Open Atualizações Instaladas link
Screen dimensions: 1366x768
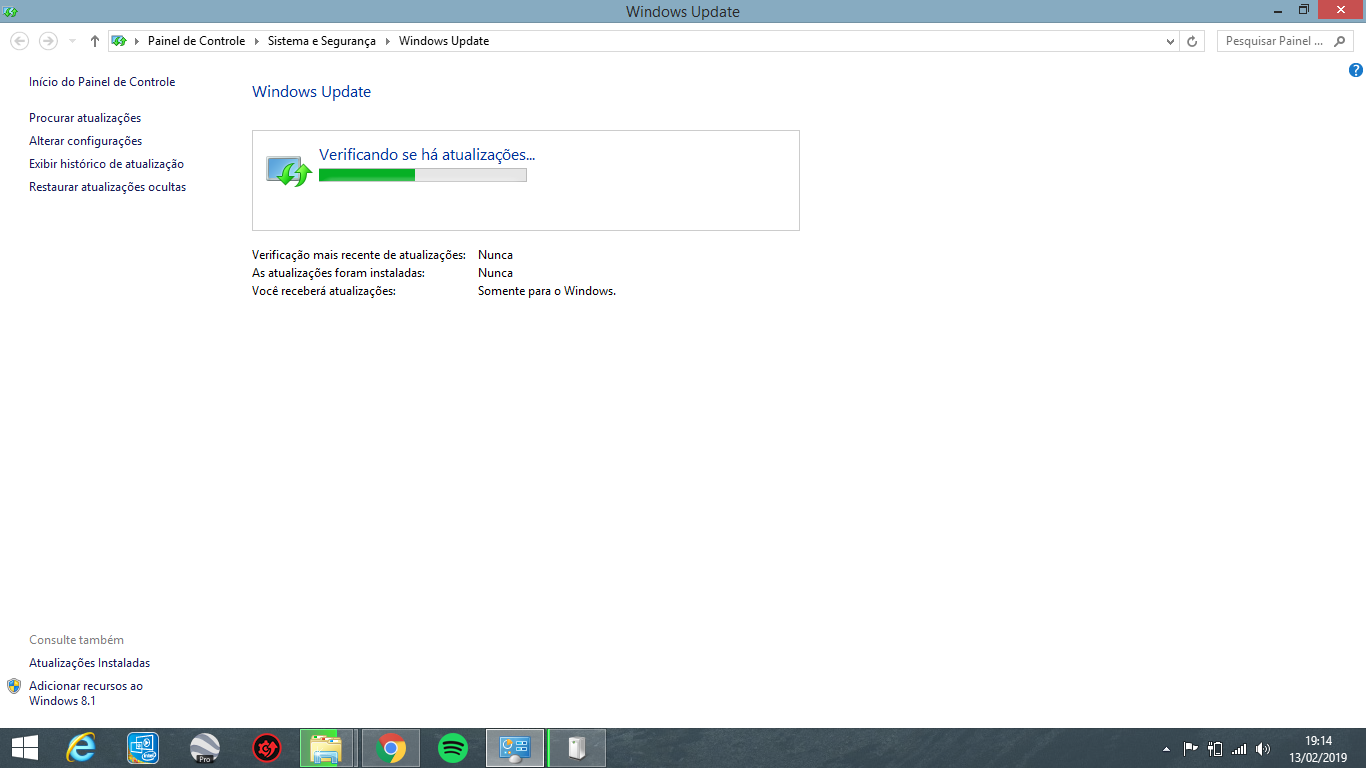point(90,663)
